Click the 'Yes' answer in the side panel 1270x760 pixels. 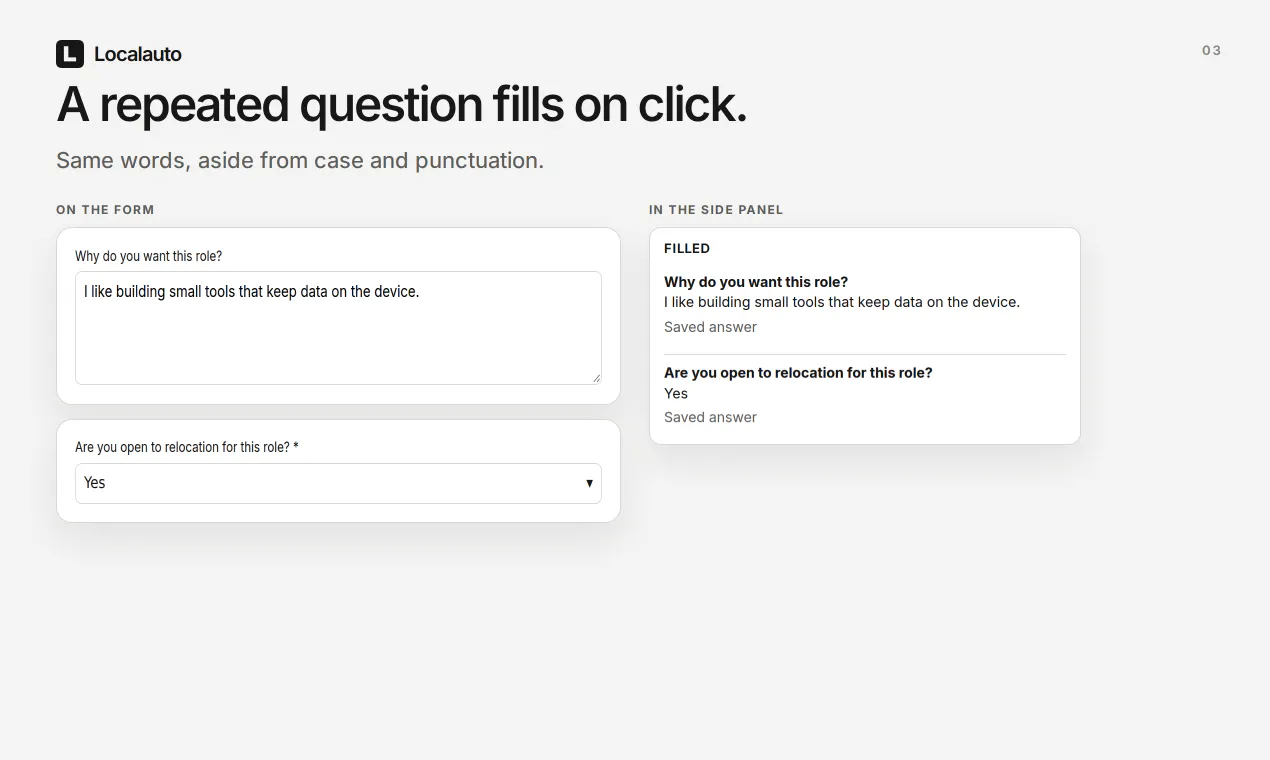pos(676,393)
